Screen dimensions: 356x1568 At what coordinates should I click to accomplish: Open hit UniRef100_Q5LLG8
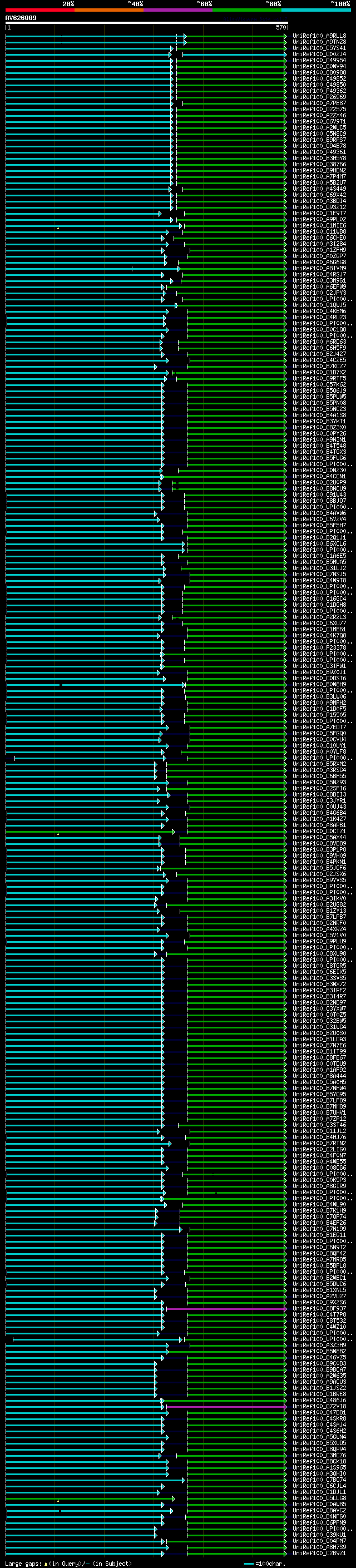(x=319, y=1498)
